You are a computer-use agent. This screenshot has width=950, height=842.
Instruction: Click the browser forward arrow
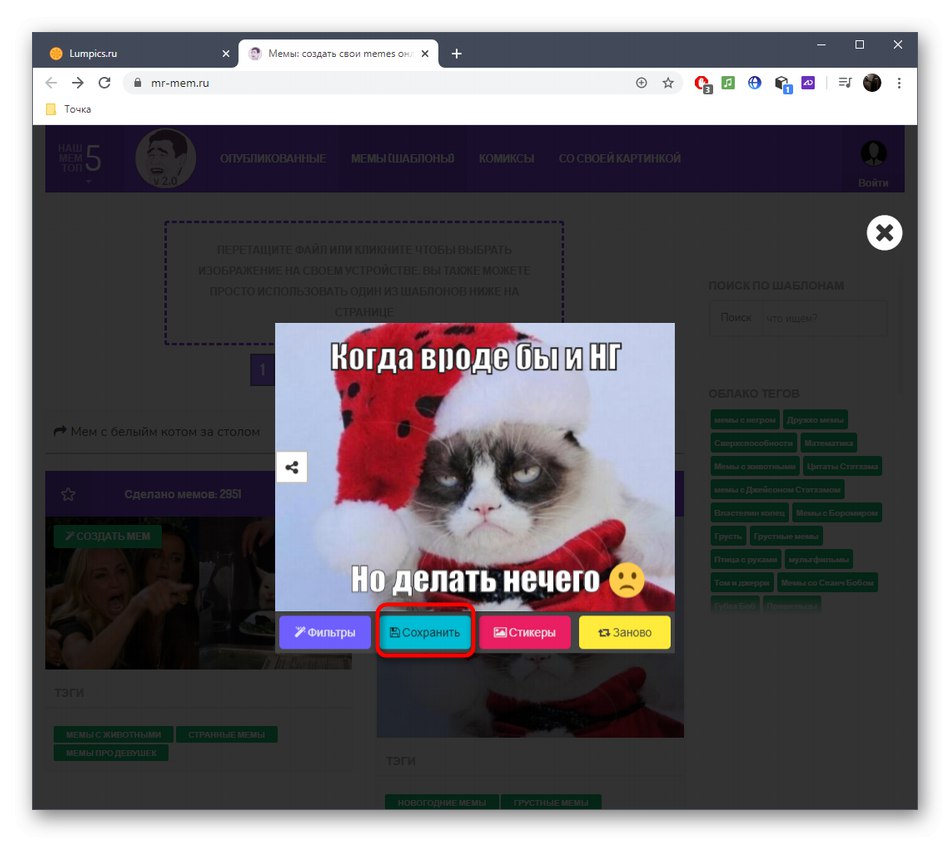coord(78,83)
